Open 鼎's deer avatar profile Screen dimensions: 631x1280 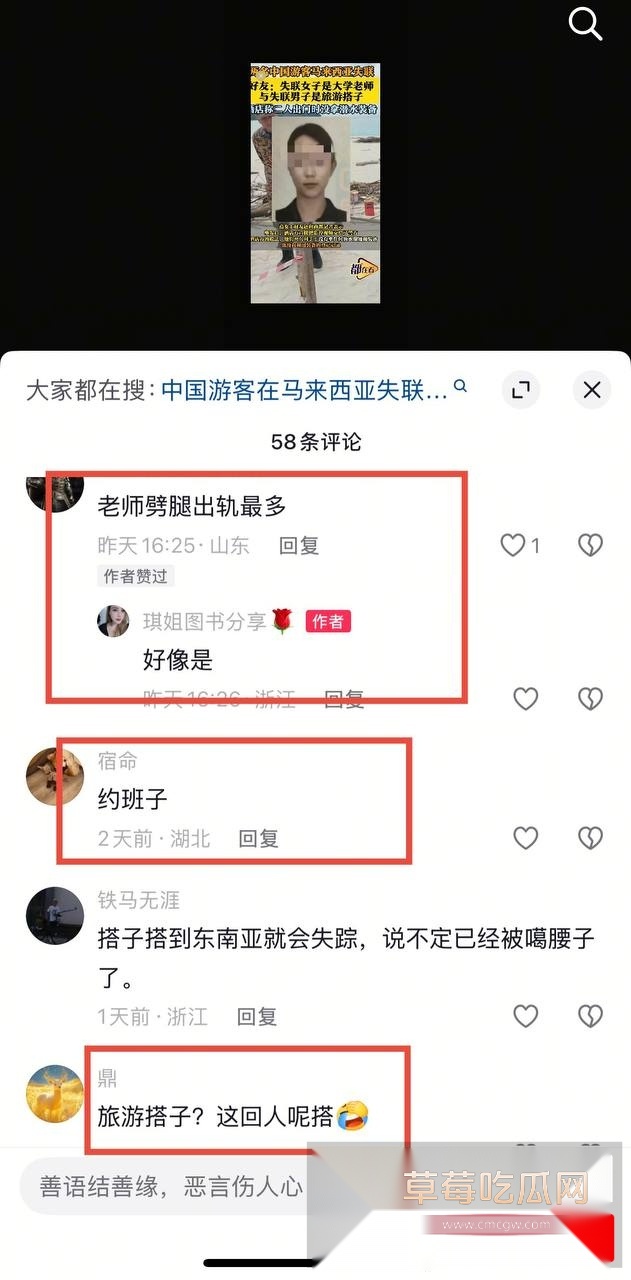[54, 1094]
